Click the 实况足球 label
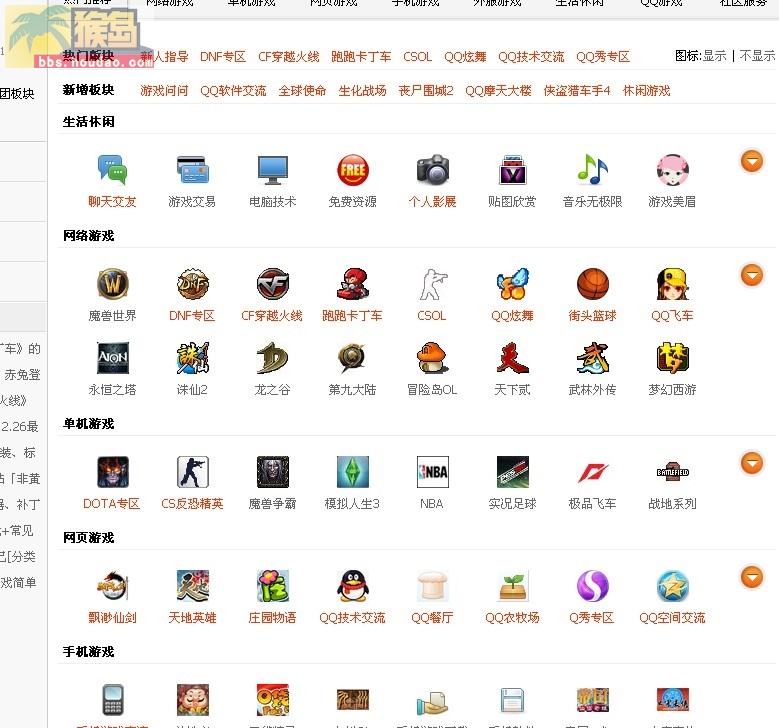 [512, 503]
